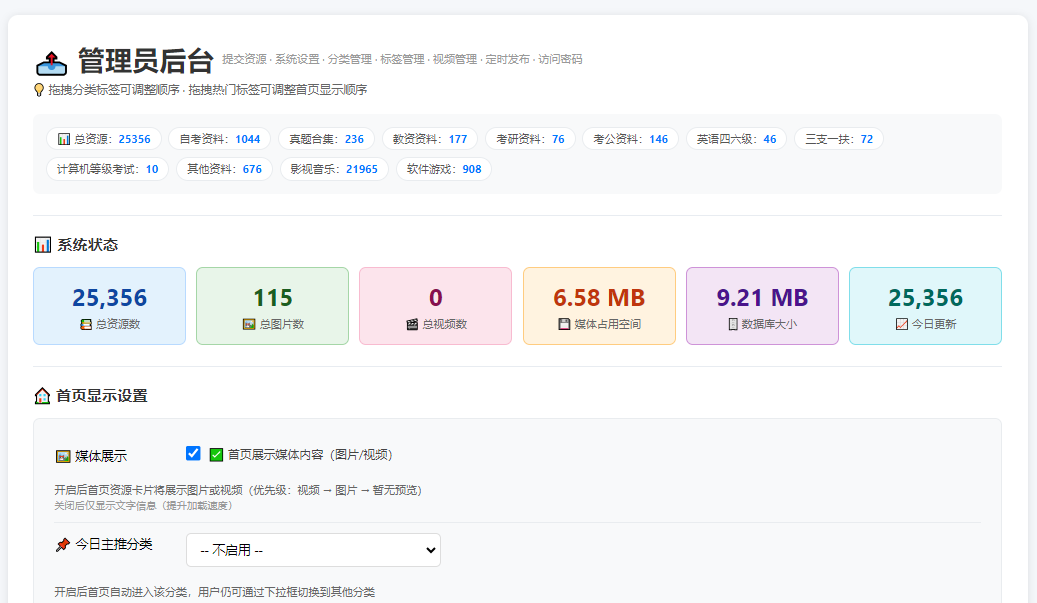Click the picture frame icon beside 媒体展示
This screenshot has width=1037, height=603.
point(63,456)
